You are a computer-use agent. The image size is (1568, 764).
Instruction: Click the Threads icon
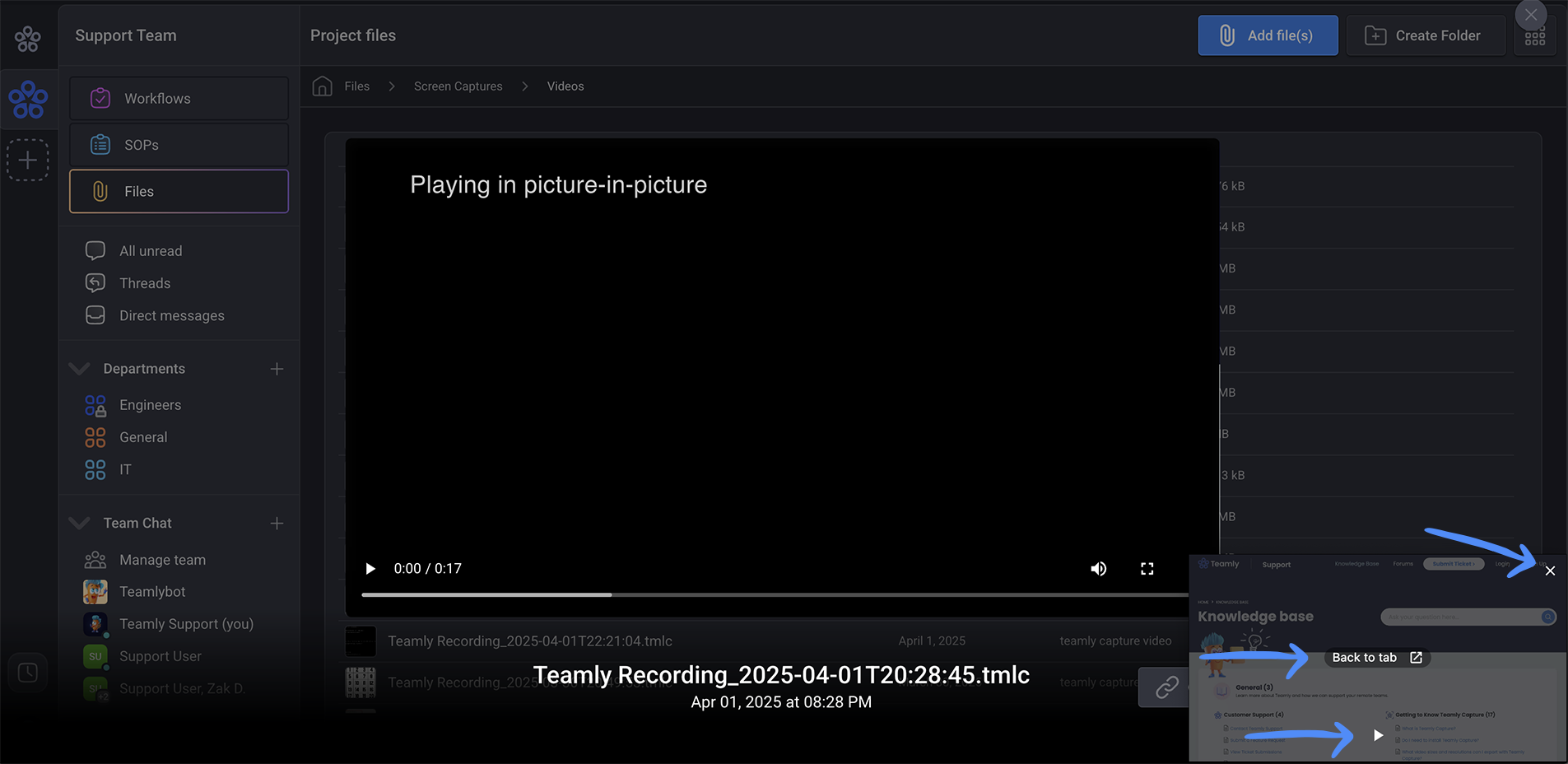tap(95, 283)
